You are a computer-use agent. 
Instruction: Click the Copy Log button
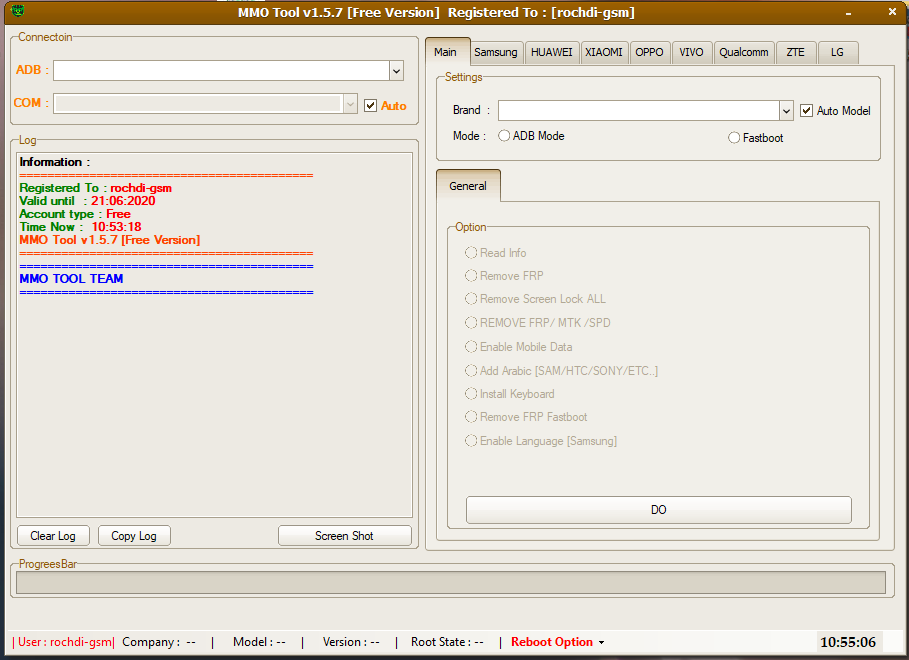(134, 536)
